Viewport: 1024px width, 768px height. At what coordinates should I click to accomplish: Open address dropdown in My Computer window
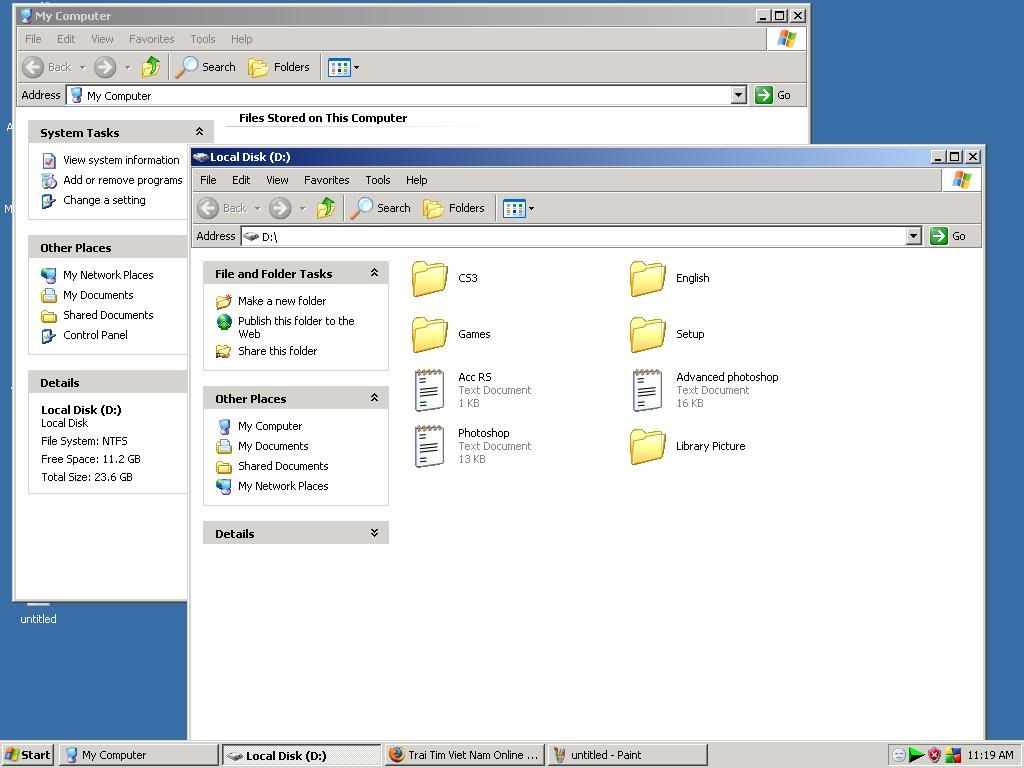pyautogui.click(x=739, y=95)
